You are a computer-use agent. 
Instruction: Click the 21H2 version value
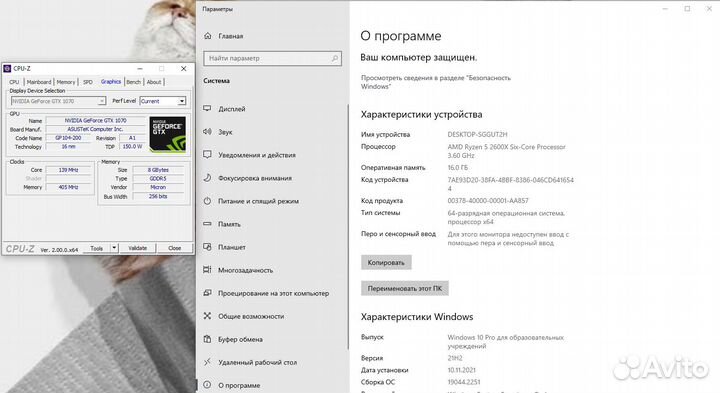tap(455, 358)
